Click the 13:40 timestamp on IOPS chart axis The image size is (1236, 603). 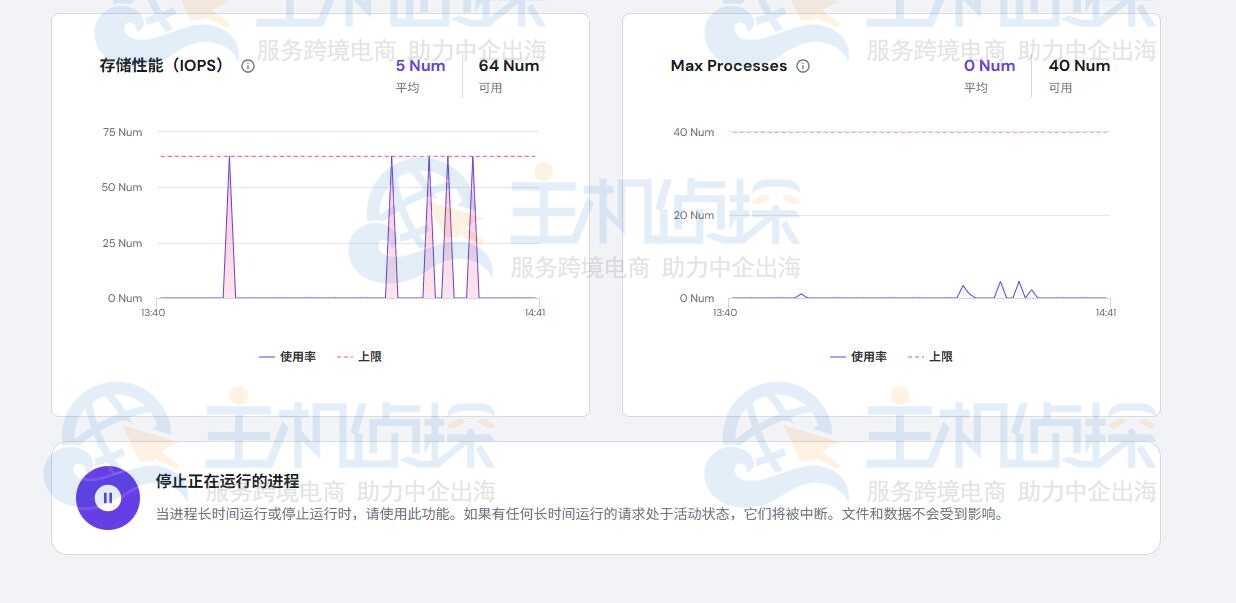155,312
